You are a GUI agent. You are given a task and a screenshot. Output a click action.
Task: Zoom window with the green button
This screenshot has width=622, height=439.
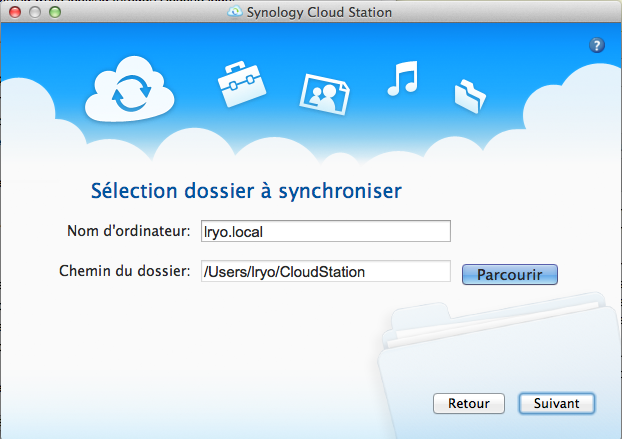55,12
